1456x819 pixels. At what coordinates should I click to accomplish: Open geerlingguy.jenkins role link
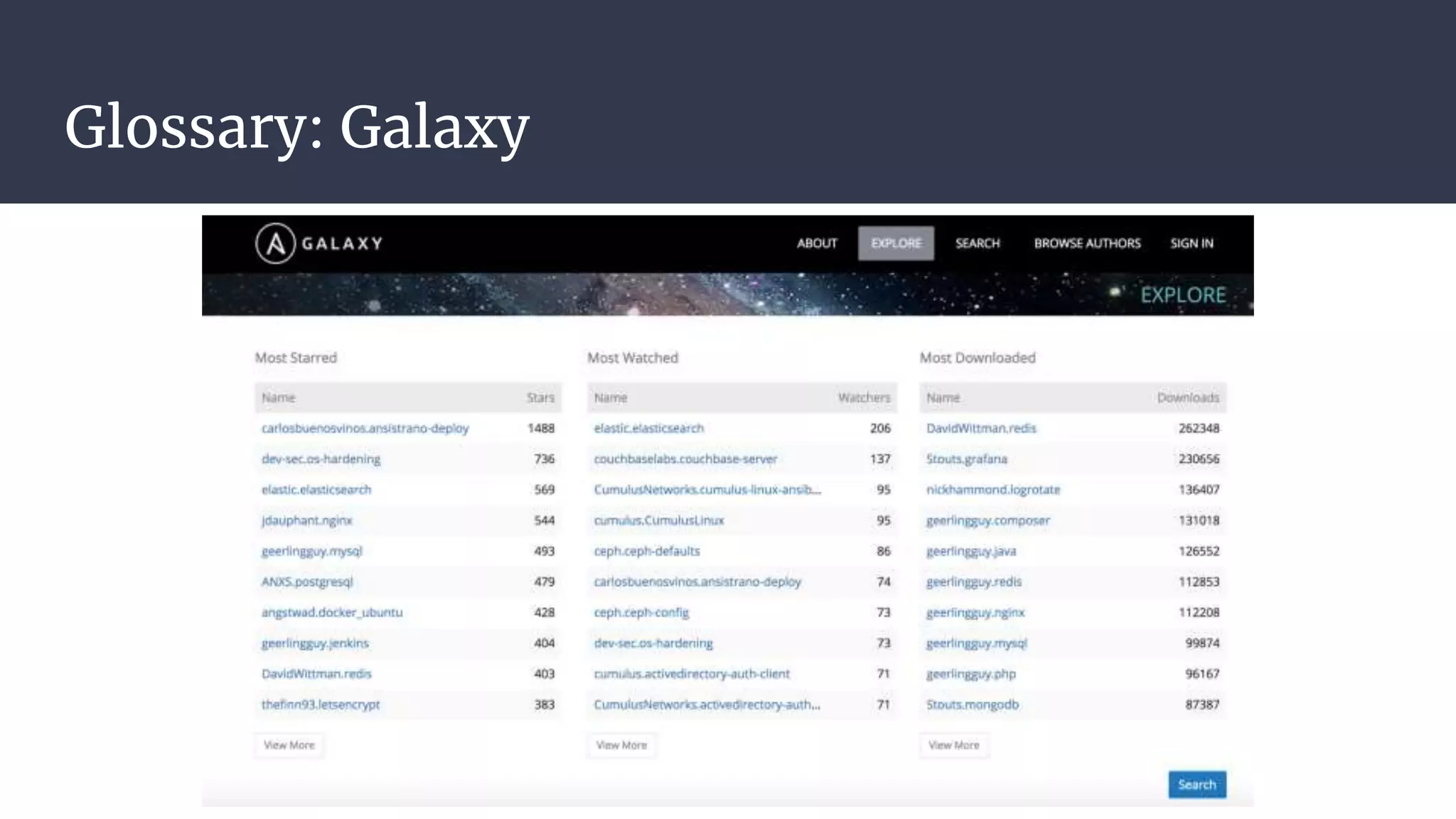coord(315,643)
